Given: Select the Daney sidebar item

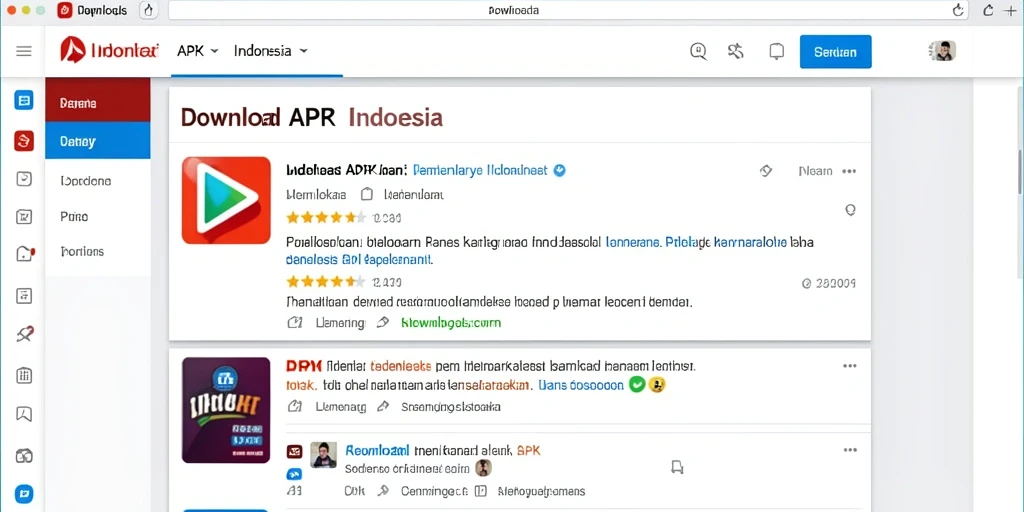Looking at the screenshot, I should (x=97, y=141).
